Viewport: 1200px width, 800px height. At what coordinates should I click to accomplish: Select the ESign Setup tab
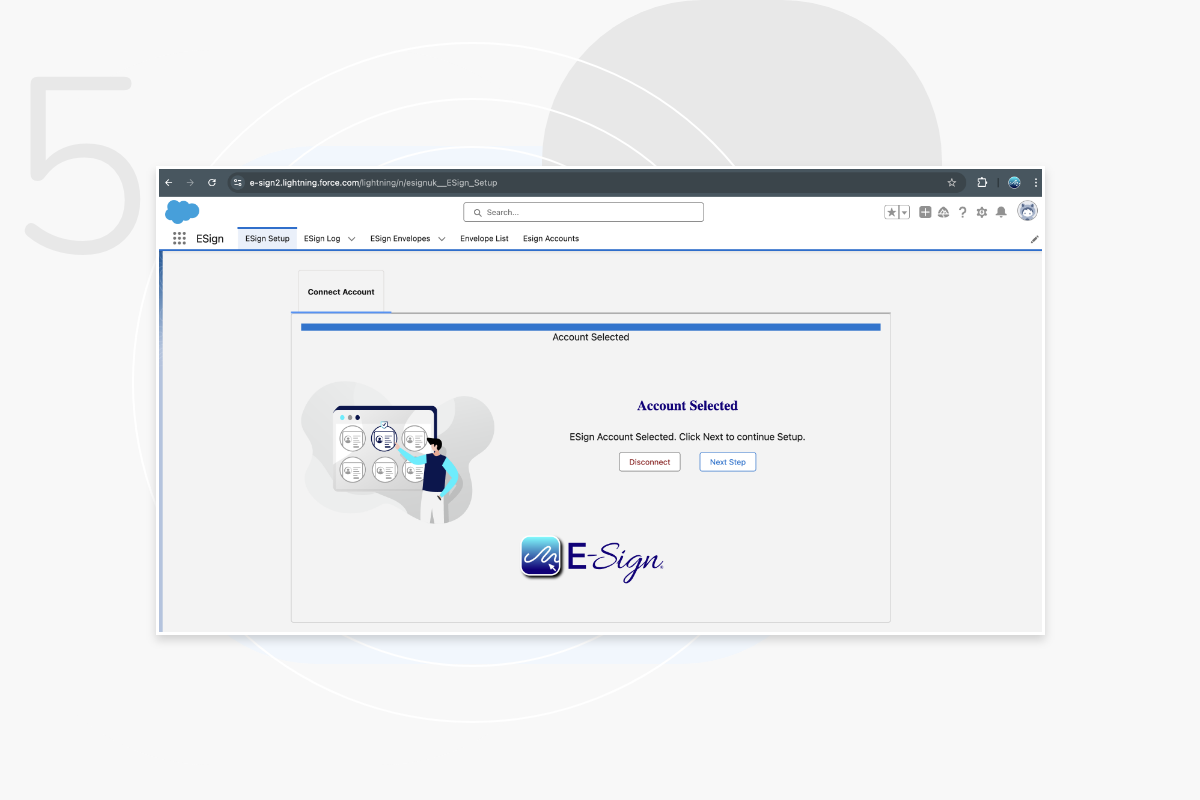point(267,239)
